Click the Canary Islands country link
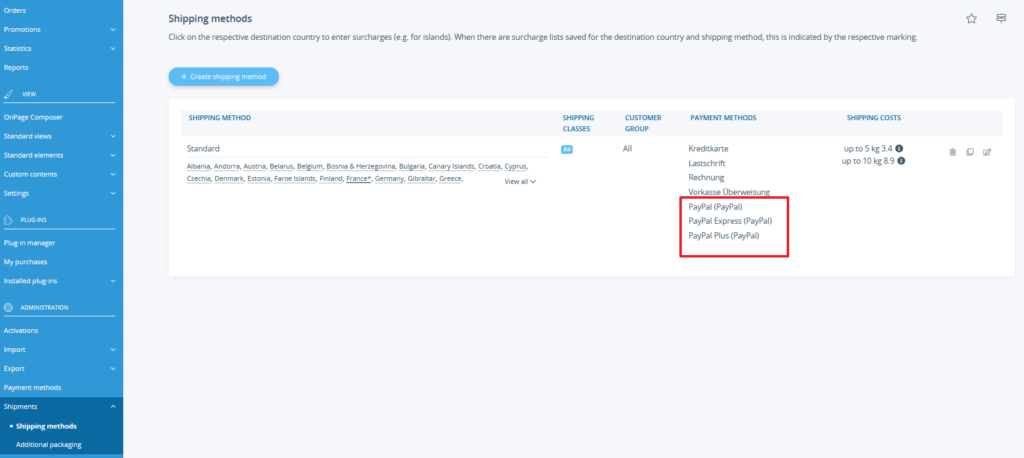The height and width of the screenshot is (458, 1024). (x=452, y=167)
